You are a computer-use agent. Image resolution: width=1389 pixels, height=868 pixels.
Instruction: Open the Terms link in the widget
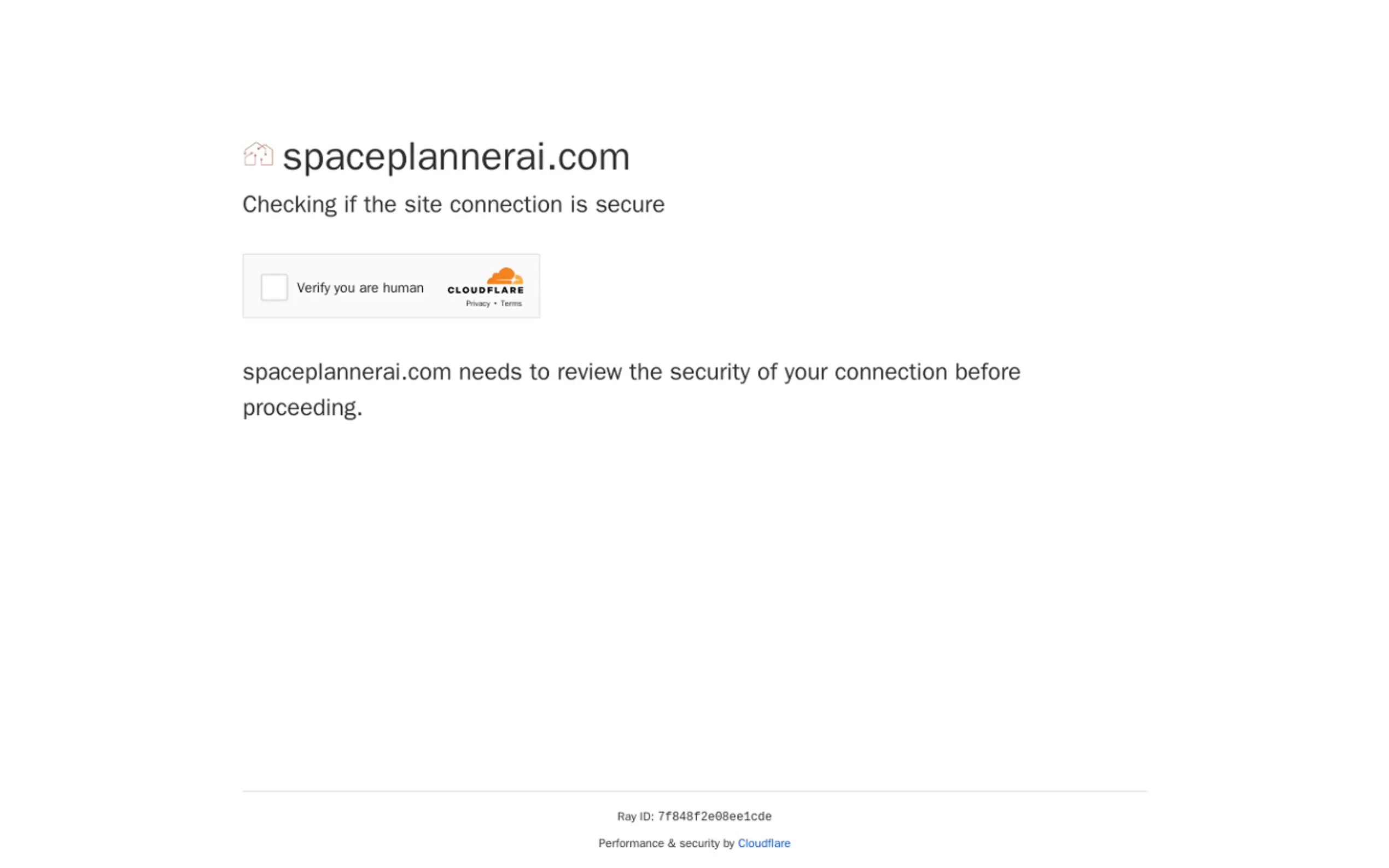(x=511, y=304)
